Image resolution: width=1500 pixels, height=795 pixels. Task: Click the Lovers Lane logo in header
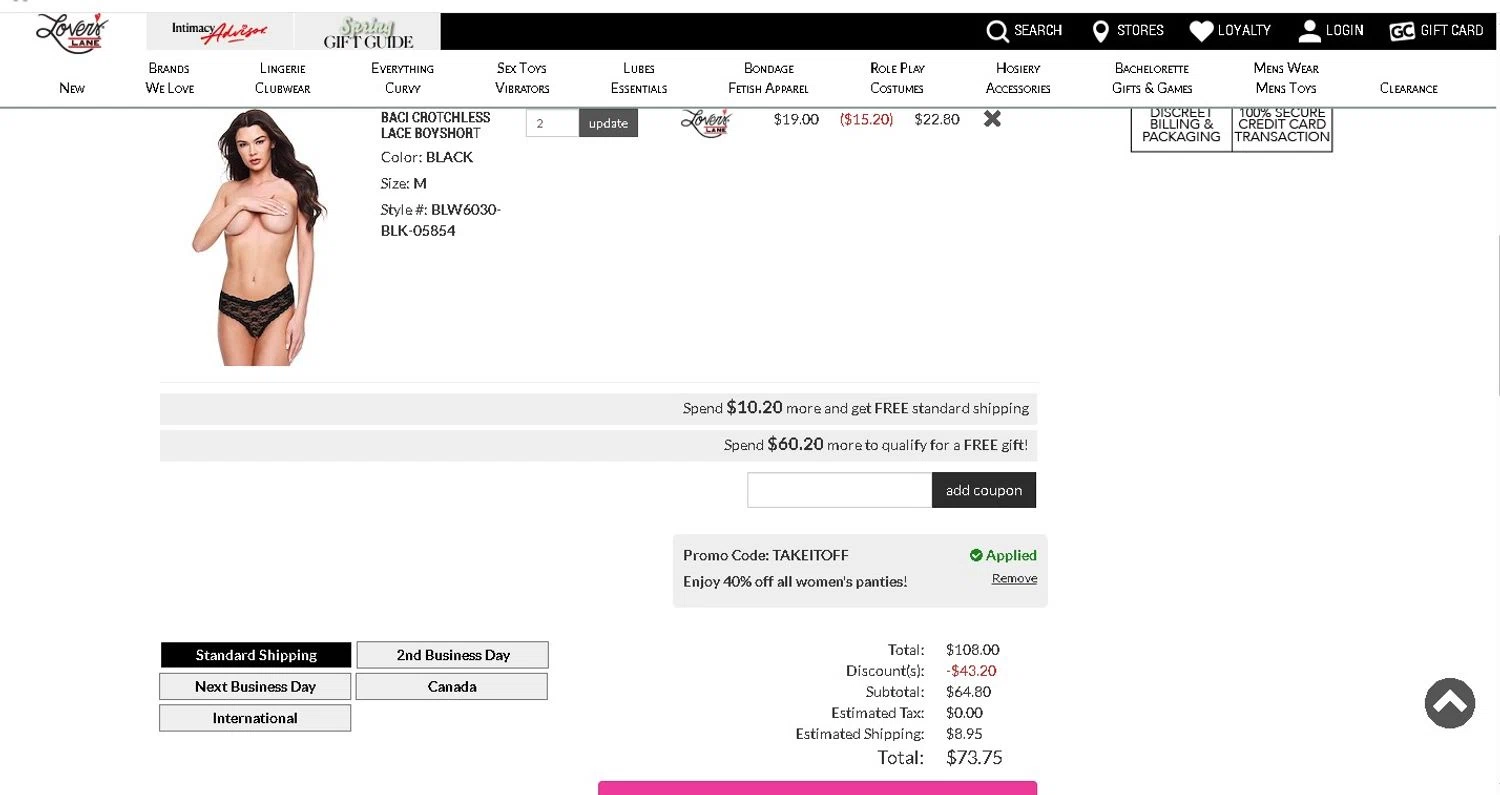coord(71,33)
